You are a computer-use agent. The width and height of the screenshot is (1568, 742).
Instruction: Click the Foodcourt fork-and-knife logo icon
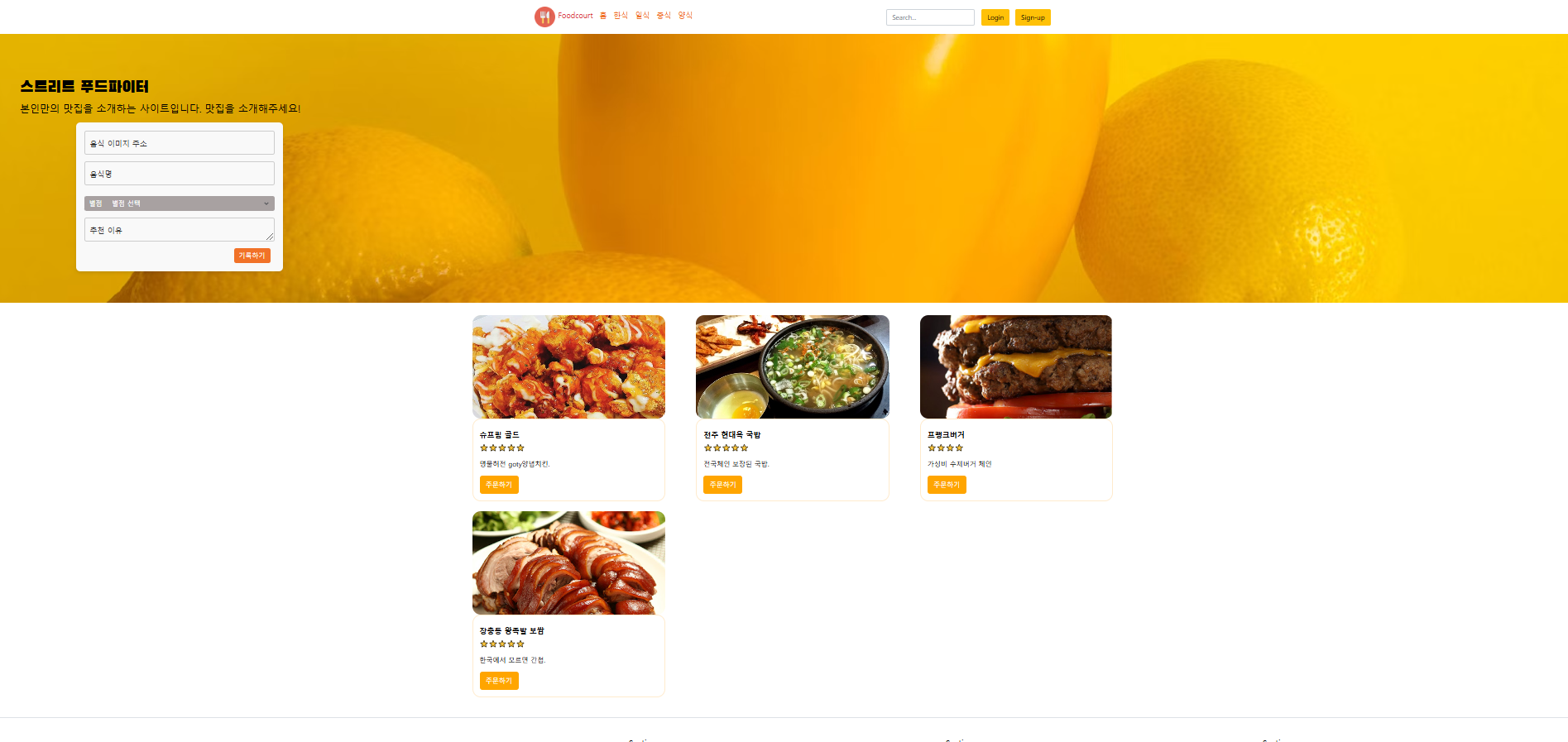(544, 17)
